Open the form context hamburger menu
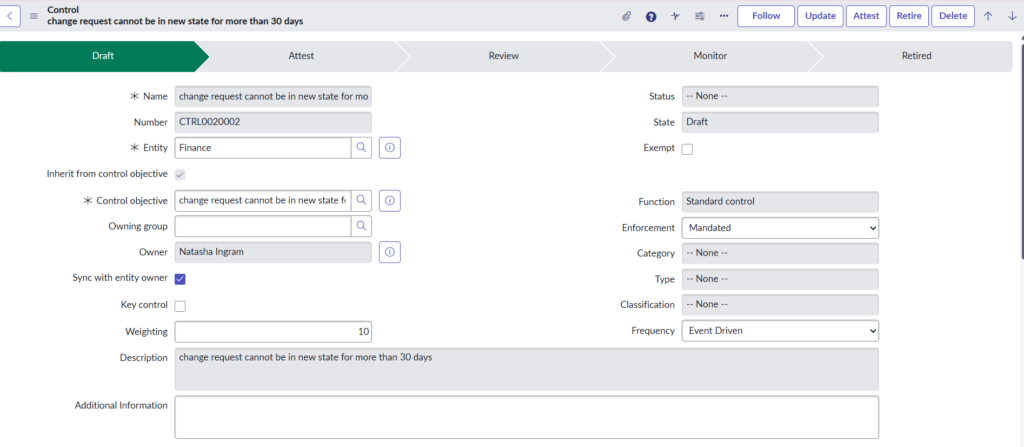The width and height of the screenshot is (1024, 447). 34,16
